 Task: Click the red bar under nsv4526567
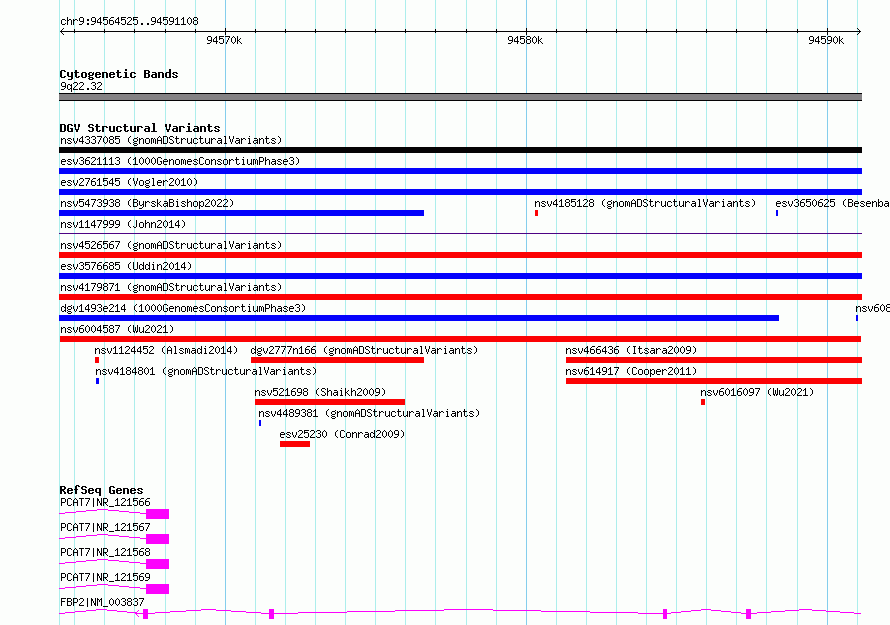pyautogui.click(x=460, y=255)
